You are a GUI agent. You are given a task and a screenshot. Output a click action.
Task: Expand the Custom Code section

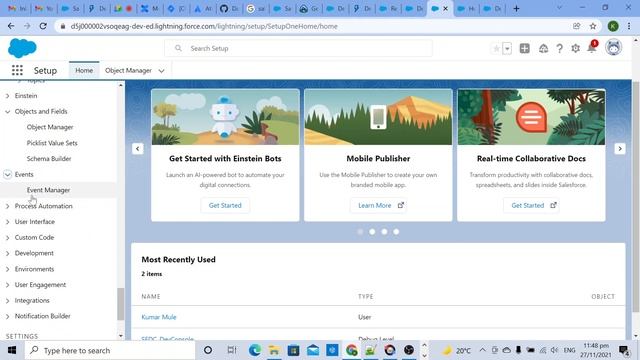tap(7, 238)
